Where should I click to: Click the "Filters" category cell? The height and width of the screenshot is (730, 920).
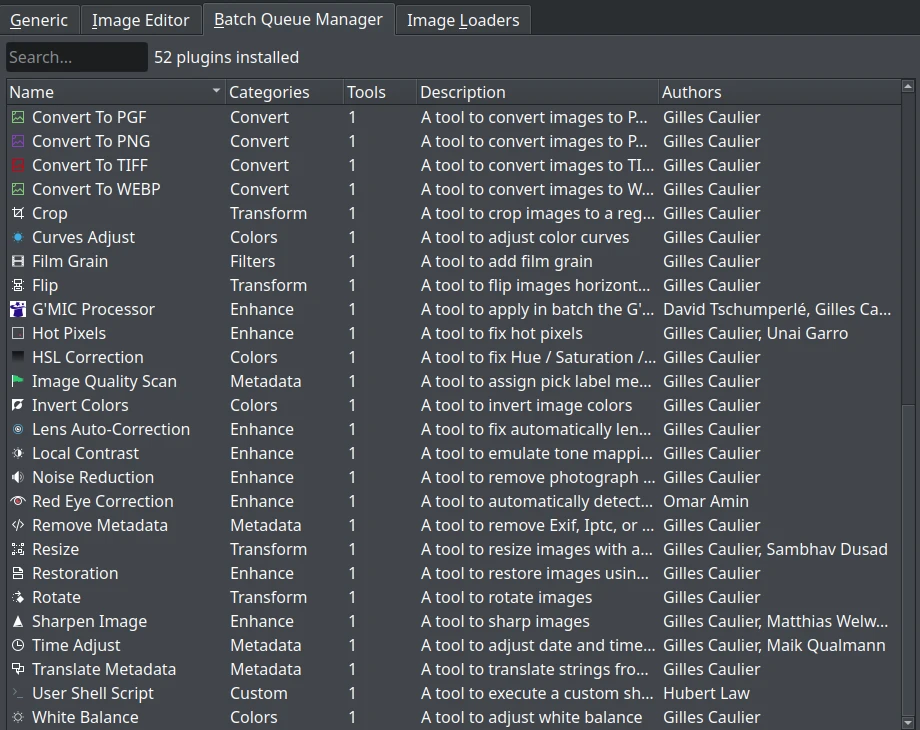click(x=252, y=261)
